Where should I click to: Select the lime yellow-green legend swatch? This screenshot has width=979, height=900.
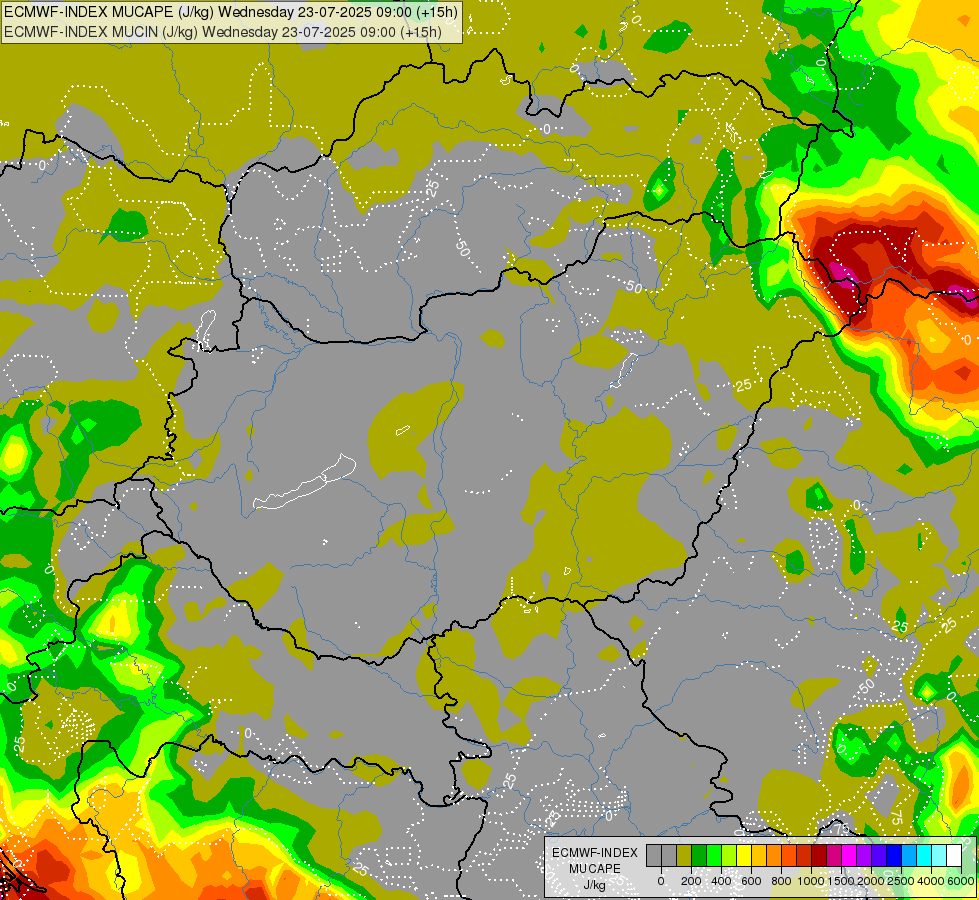pyautogui.click(x=729, y=856)
